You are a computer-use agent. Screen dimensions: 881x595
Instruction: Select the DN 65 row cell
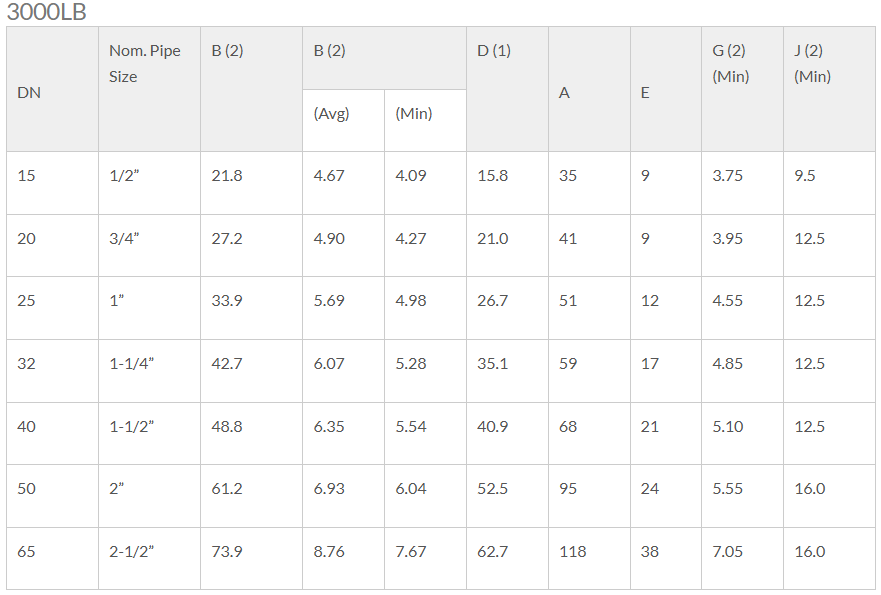click(52, 558)
